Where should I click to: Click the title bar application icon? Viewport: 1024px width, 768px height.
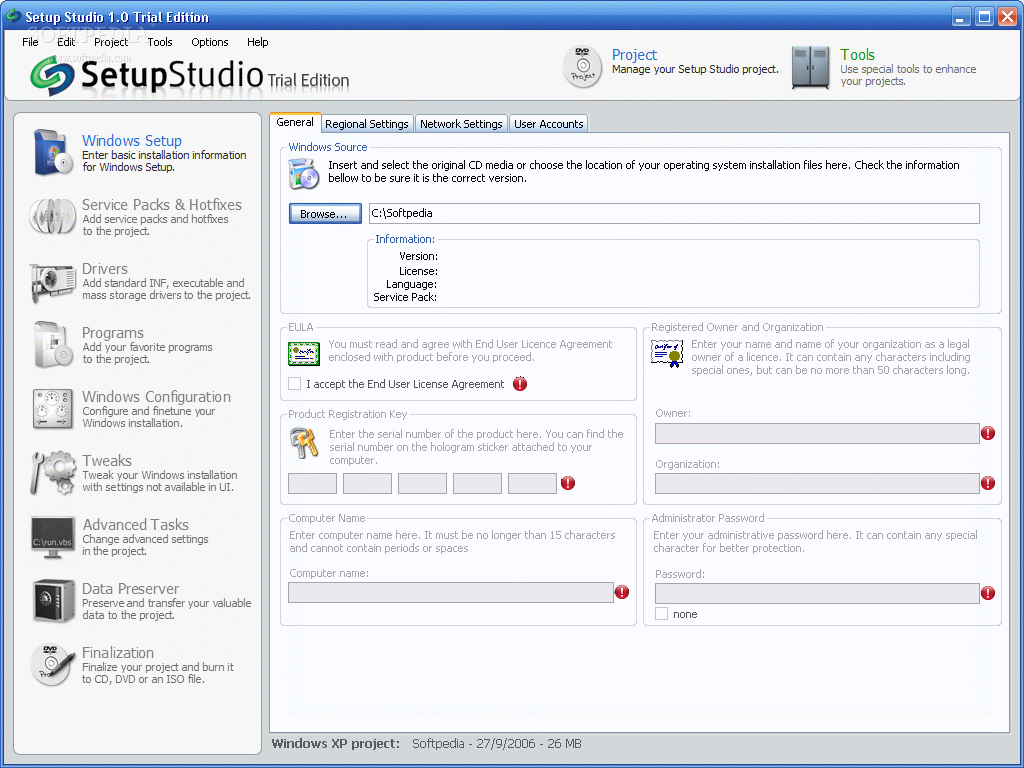click(13, 16)
